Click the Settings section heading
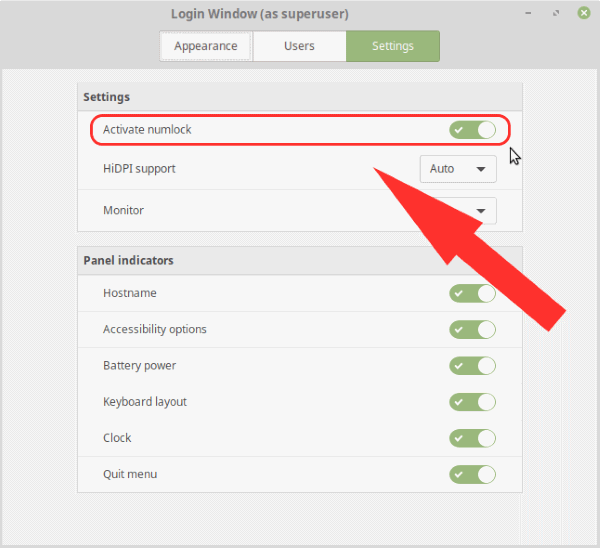The height and width of the screenshot is (548, 600). click(x=106, y=97)
